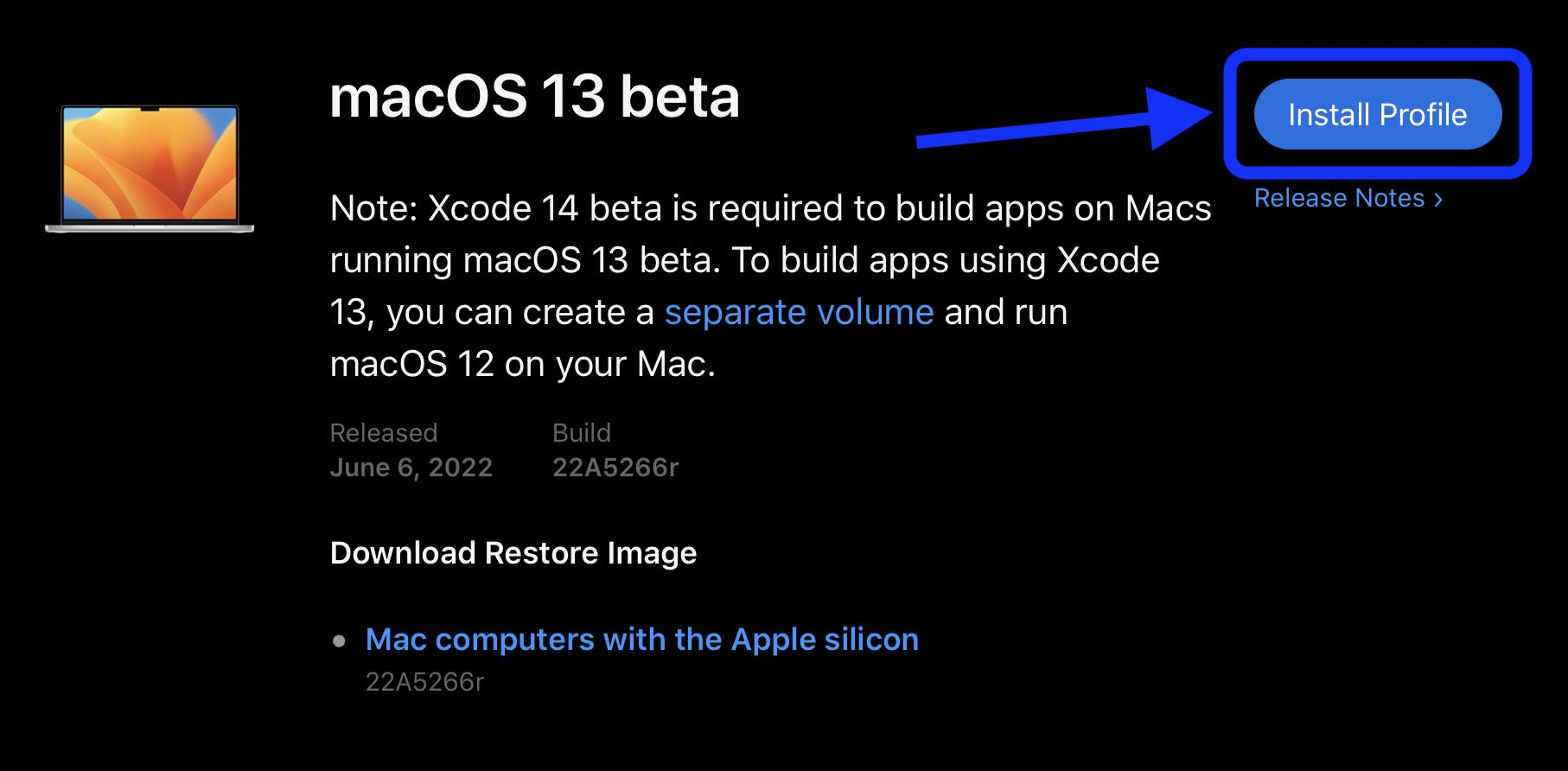1568x771 pixels.
Task: Click the Install Profile button
Action: click(1378, 113)
